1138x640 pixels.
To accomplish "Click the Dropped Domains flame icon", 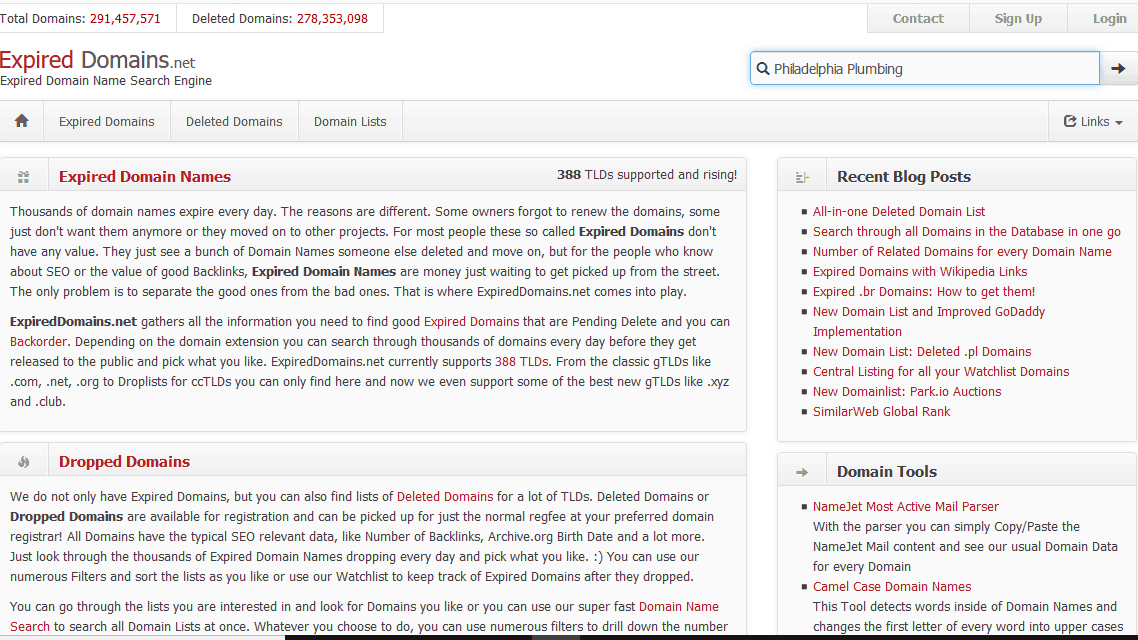I will [x=24, y=462].
